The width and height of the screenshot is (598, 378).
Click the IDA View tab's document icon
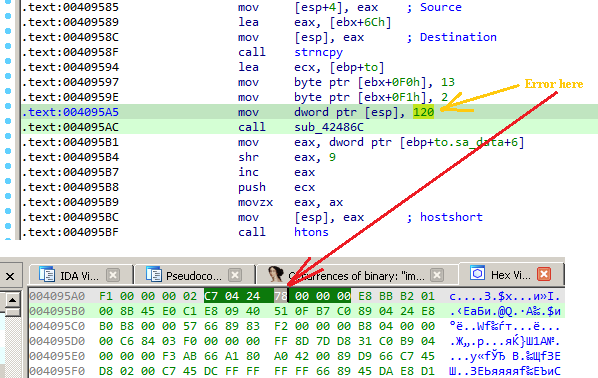(47, 274)
